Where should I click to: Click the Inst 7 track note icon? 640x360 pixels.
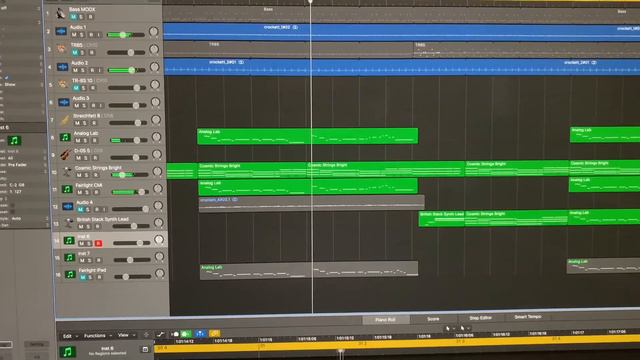point(70,257)
